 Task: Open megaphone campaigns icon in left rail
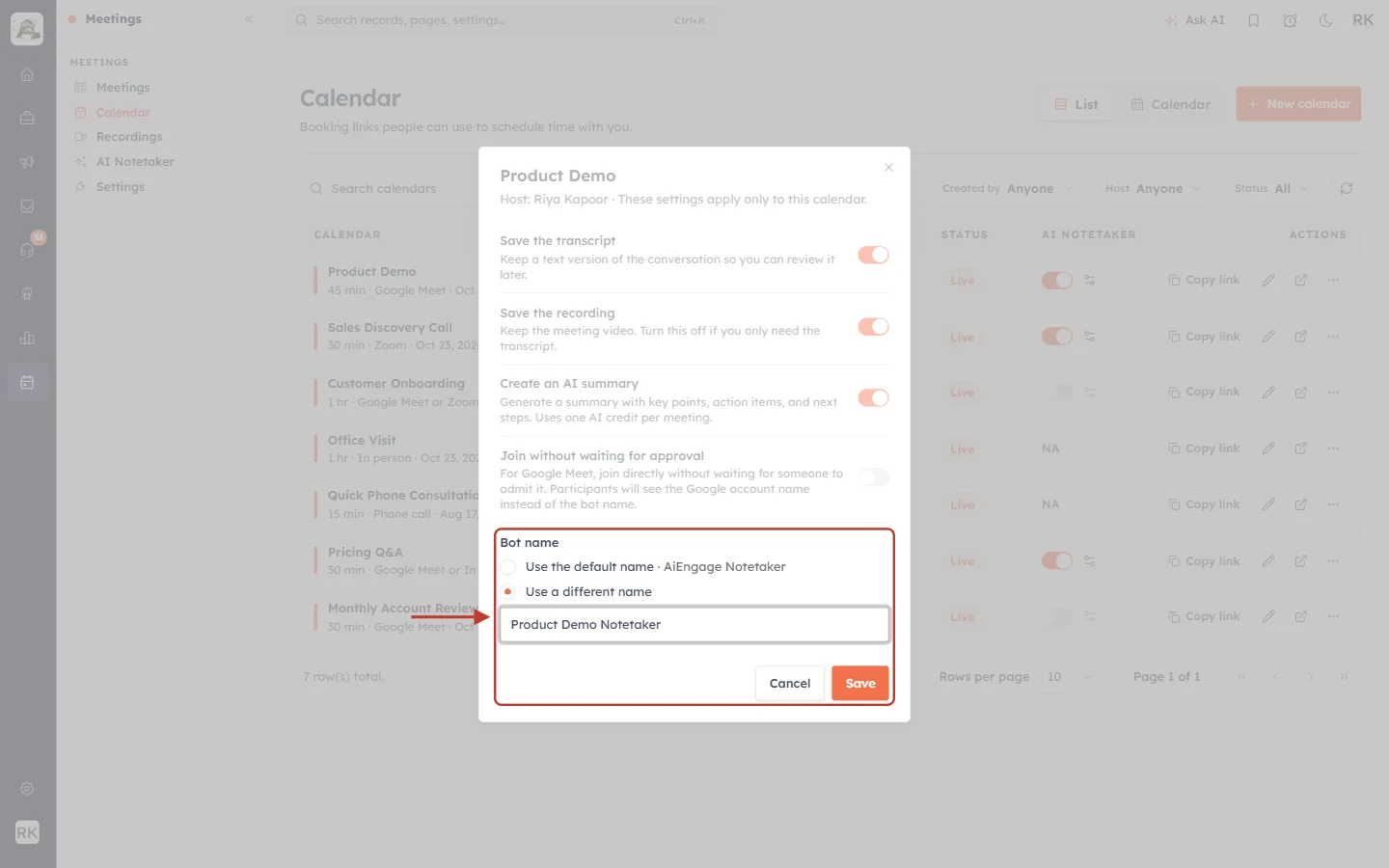[27, 162]
